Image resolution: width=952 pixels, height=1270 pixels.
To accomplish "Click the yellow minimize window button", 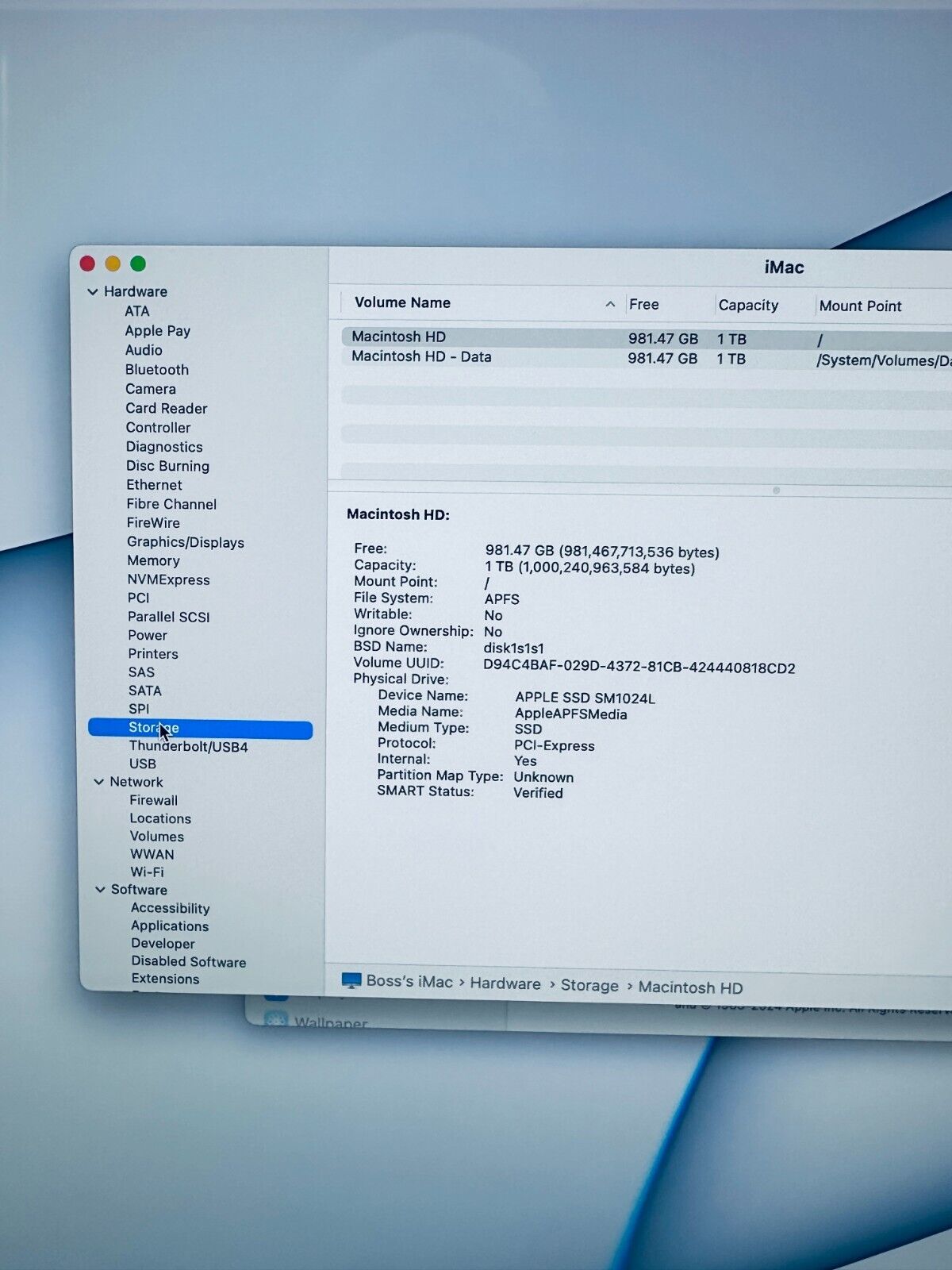I will coord(113,264).
